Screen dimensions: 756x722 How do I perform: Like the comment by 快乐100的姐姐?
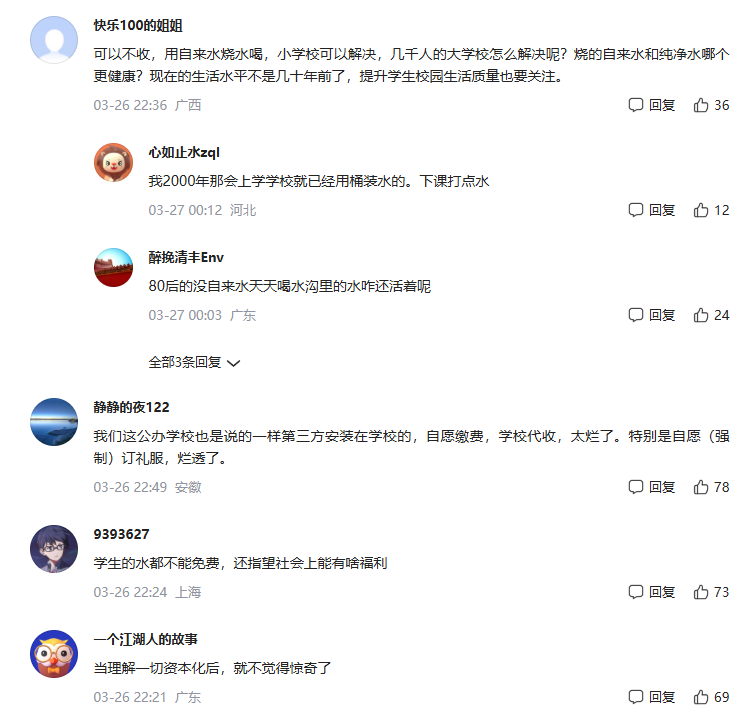pos(711,105)
